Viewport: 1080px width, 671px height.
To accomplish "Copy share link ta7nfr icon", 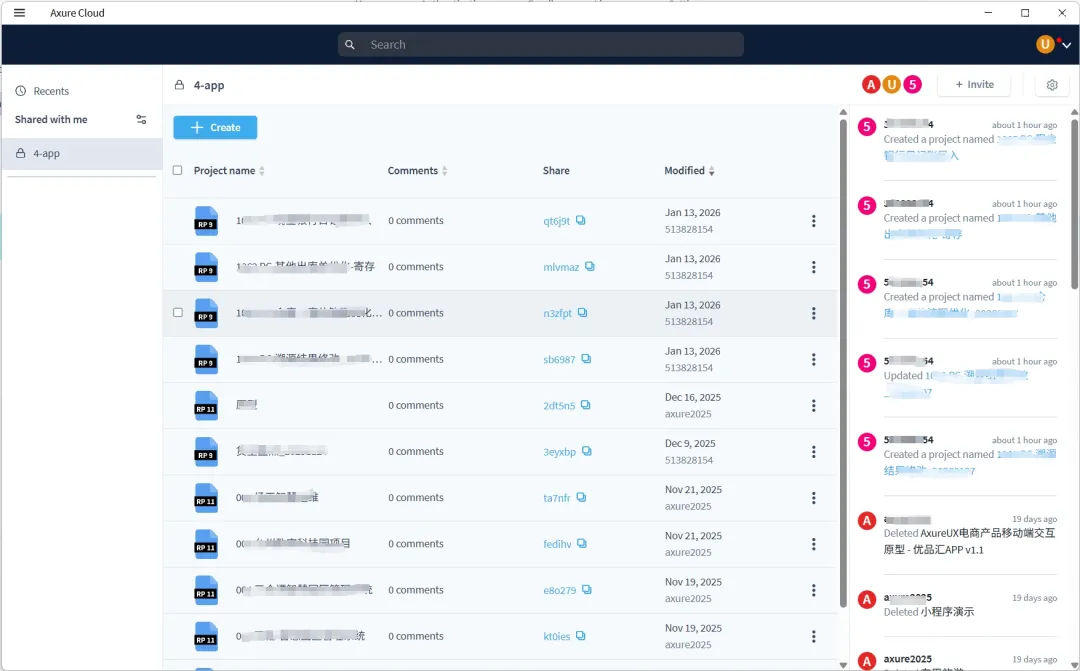I will coord(581,497).
